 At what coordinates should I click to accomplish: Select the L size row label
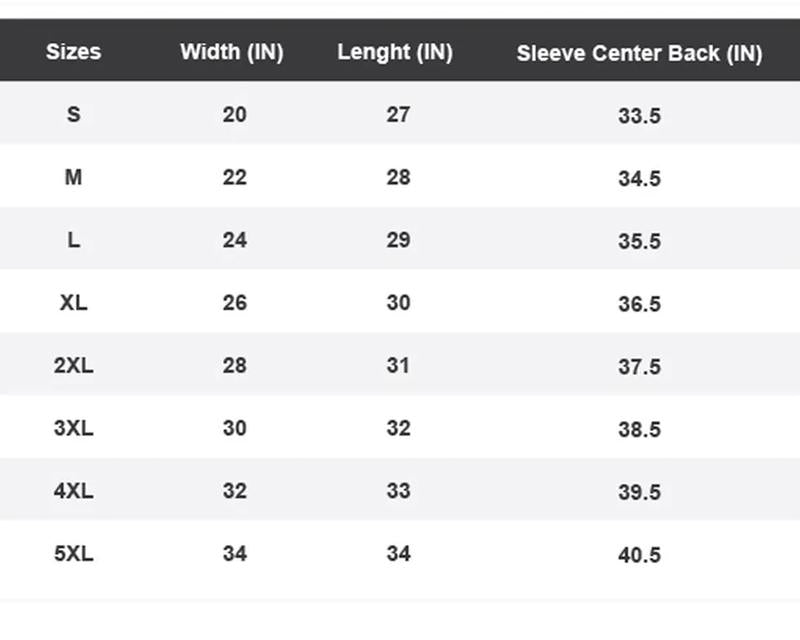tap(73, 241)
